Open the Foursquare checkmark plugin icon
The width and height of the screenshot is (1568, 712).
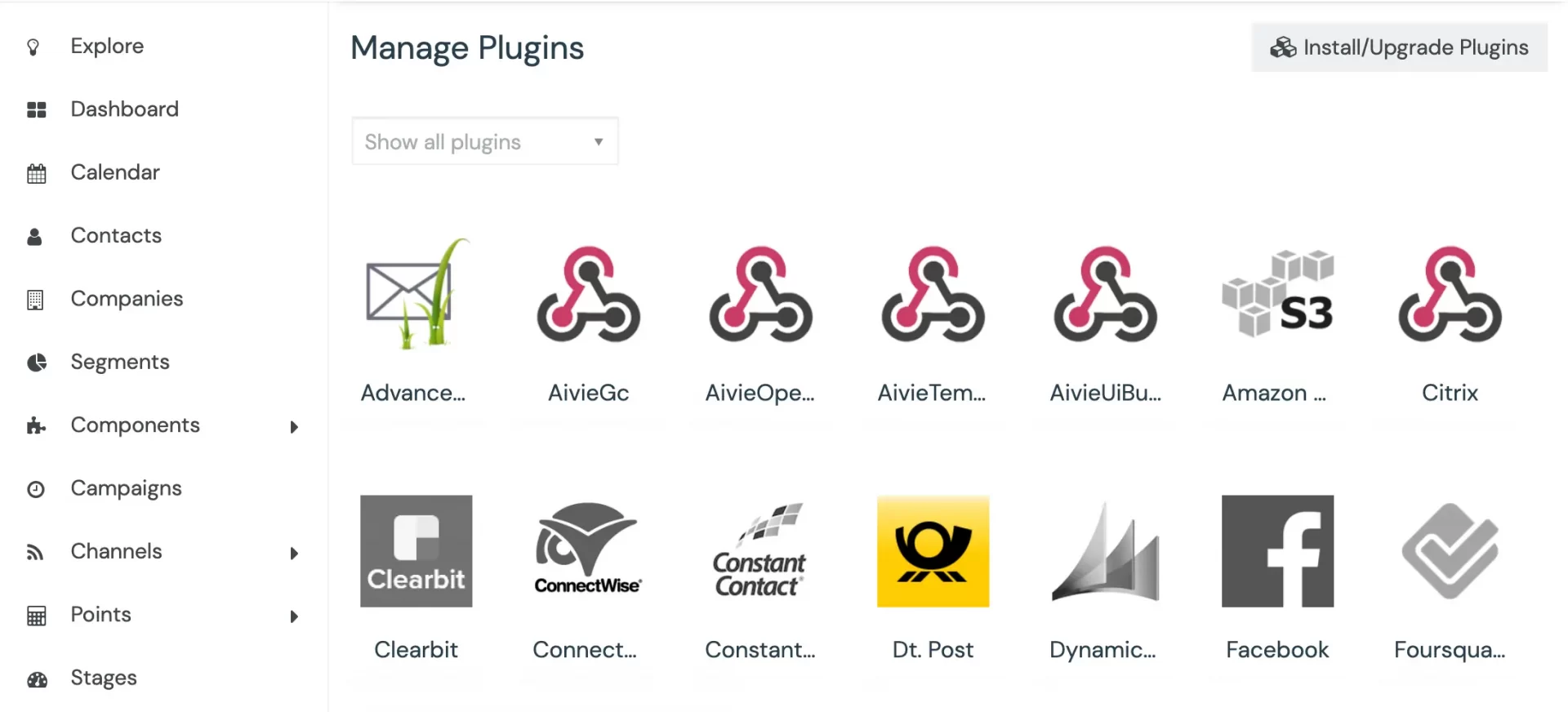tap(1450, 551)
